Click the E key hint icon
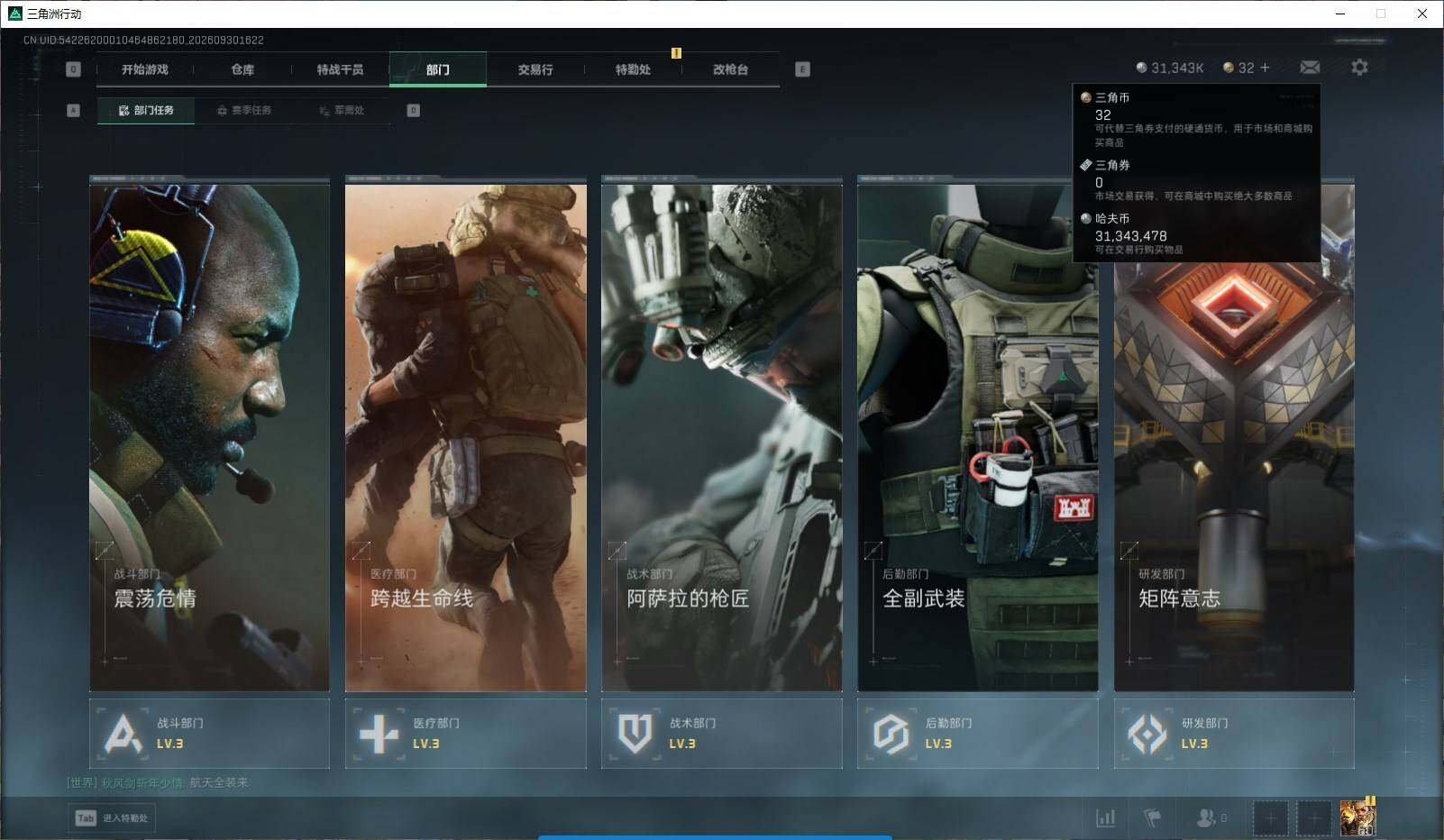1444x840 pixels. point(803,69)
